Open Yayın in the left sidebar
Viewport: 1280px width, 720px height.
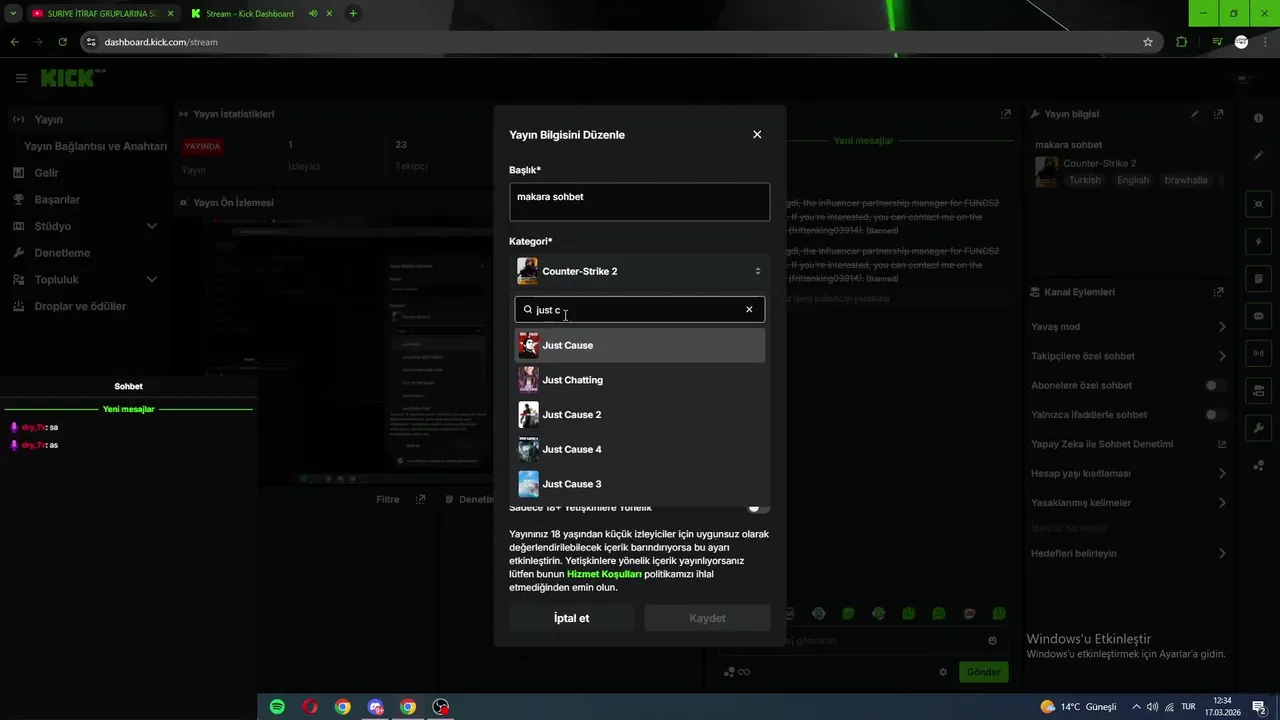click(x=85, y=119)
